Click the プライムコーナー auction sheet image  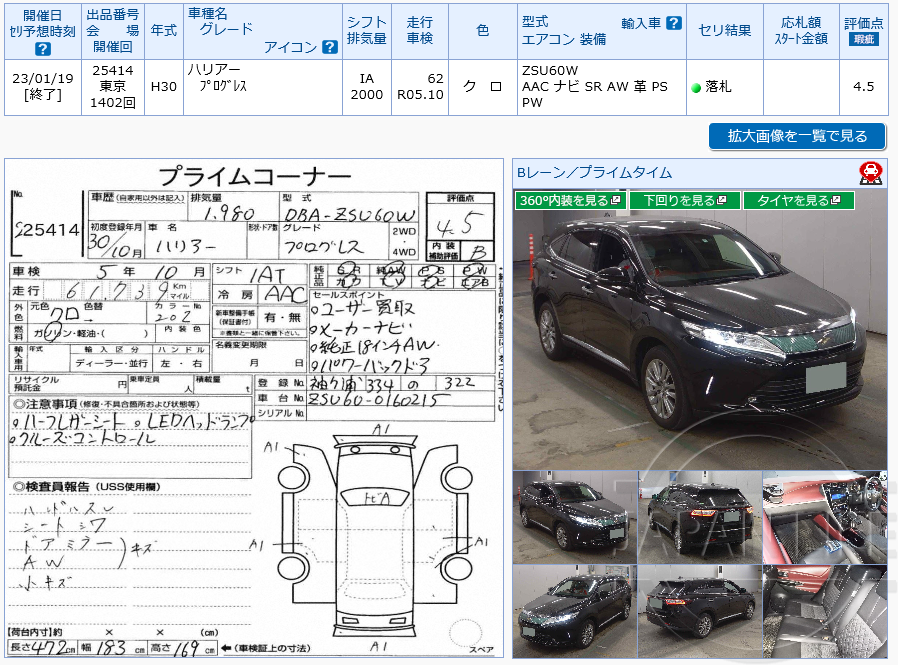250,410
